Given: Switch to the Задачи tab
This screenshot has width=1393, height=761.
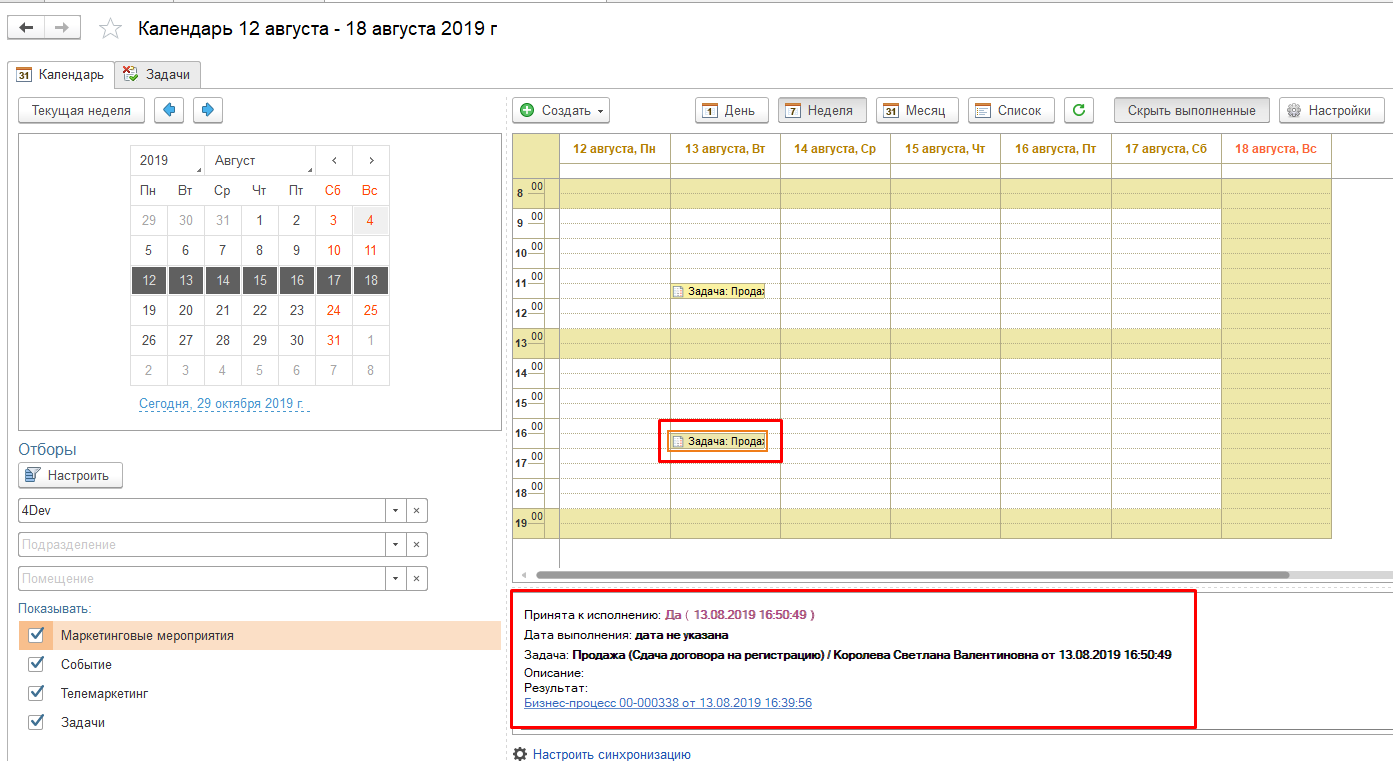Looking at the screenshot, I should coord(158,74).
